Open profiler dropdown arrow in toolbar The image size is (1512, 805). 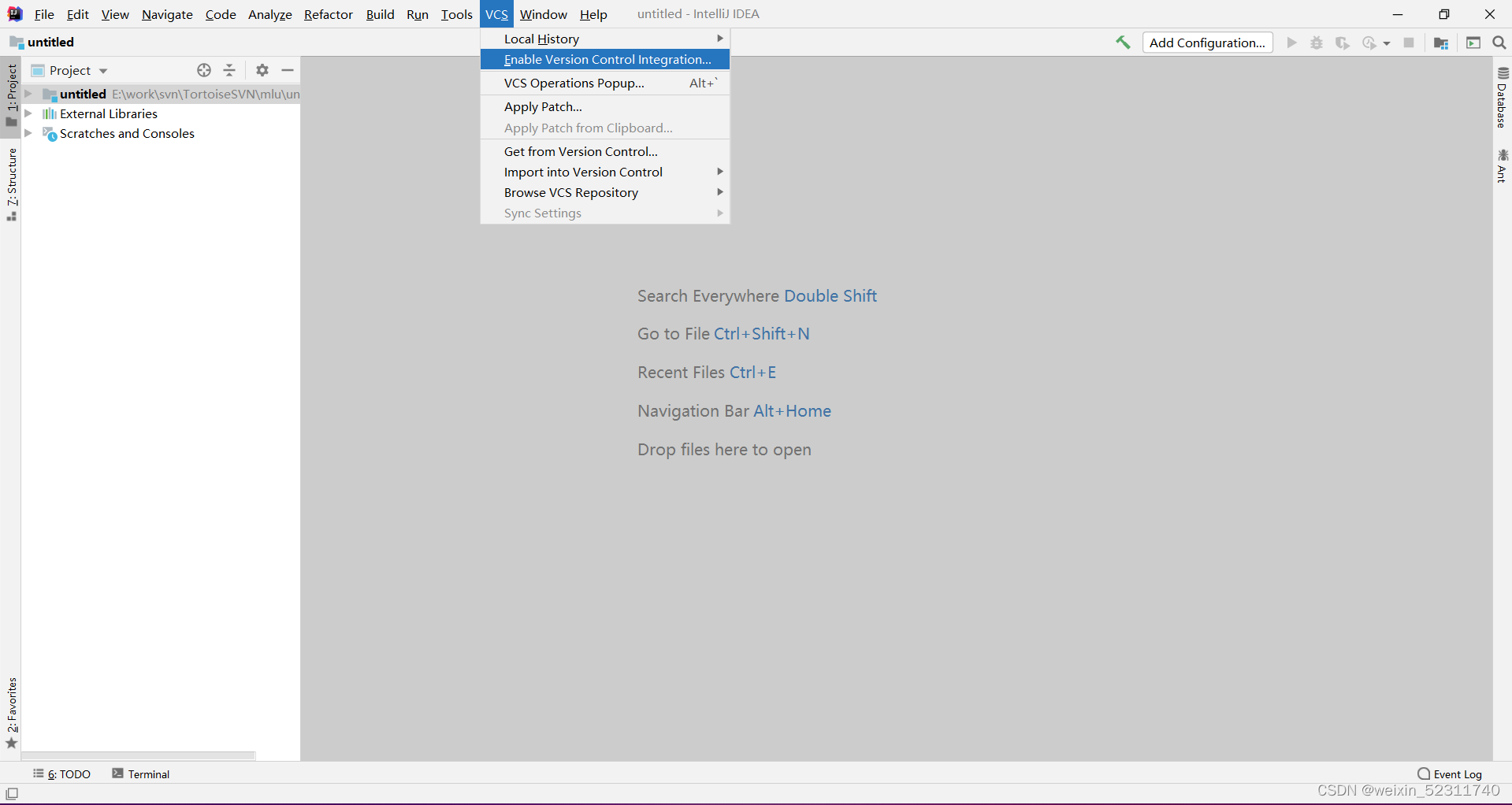(x=1387, y=43)
